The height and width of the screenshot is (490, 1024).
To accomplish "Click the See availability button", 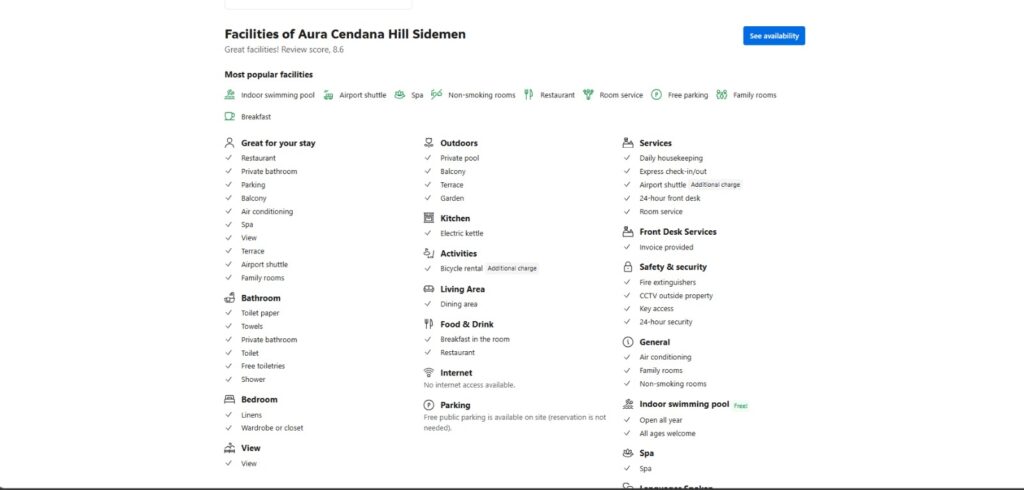I will click(773, 36).
